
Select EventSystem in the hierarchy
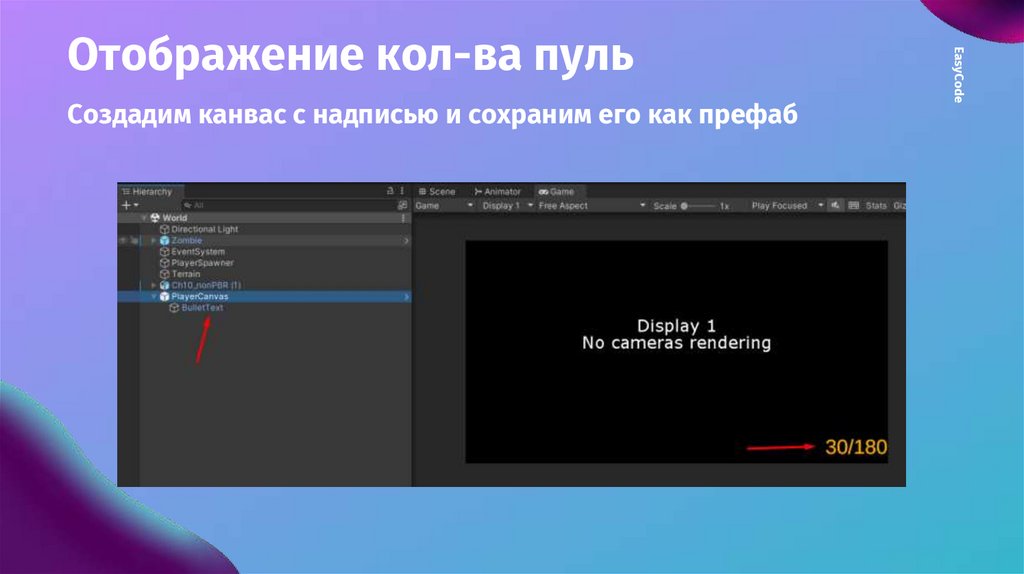click(198, 251)
